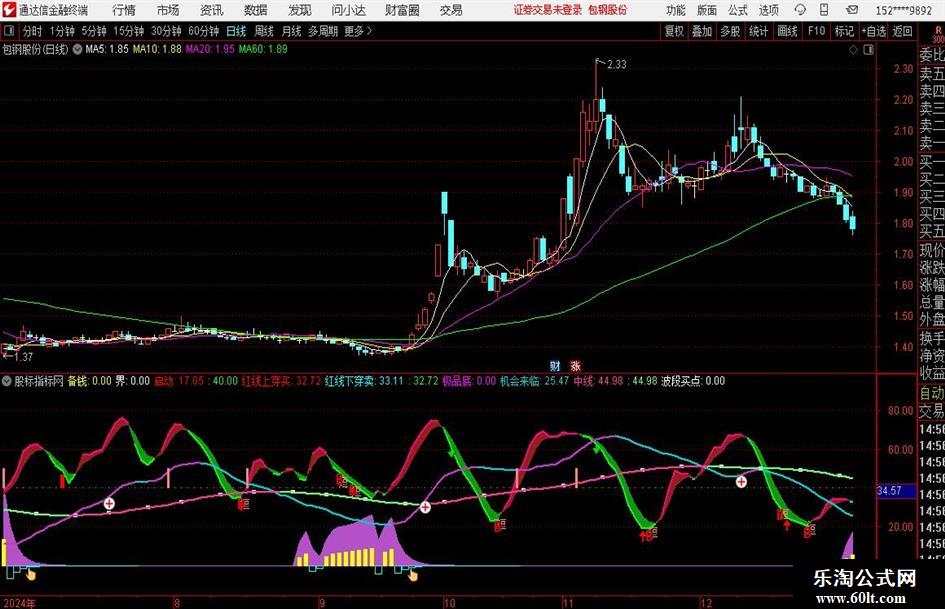Switch to the 月线 period

point(292,31)
